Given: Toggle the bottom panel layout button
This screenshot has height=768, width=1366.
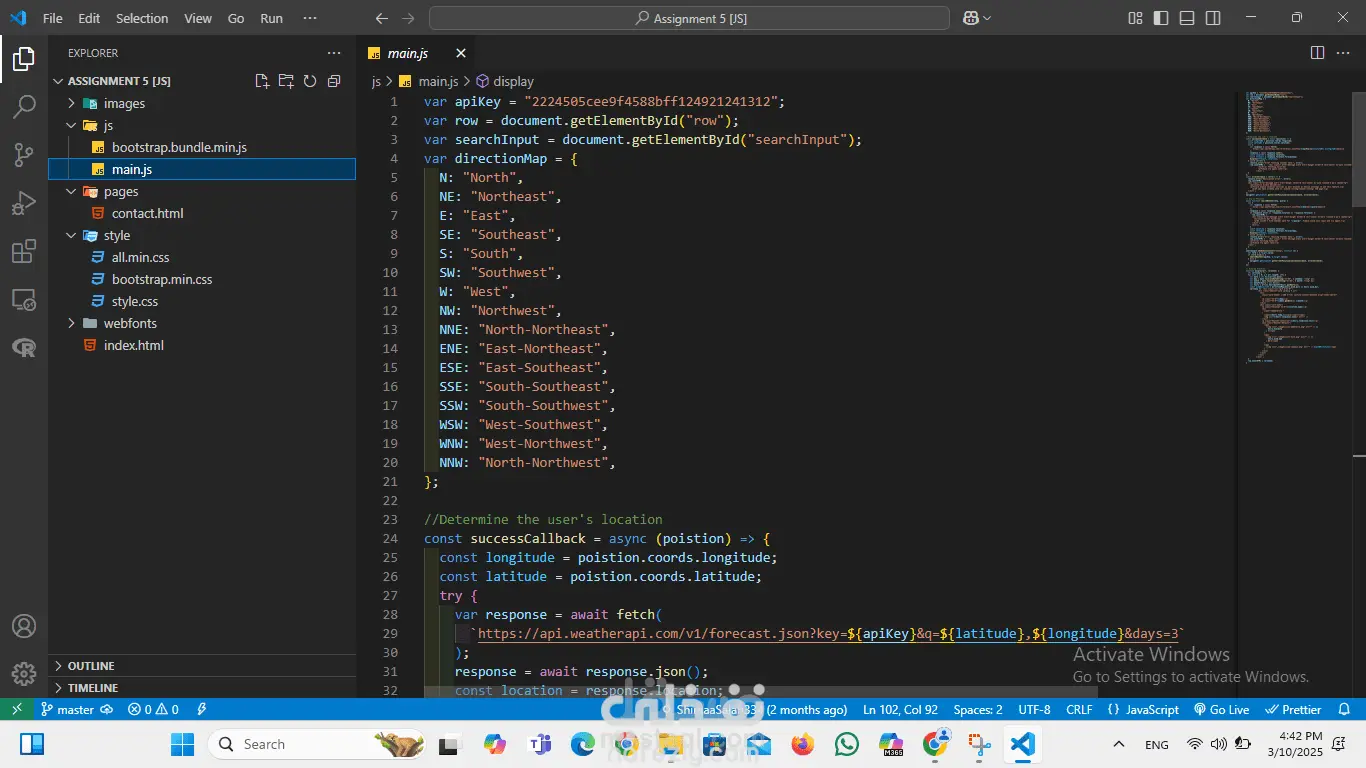Looking at the screenshot, I should (1187, 18).
